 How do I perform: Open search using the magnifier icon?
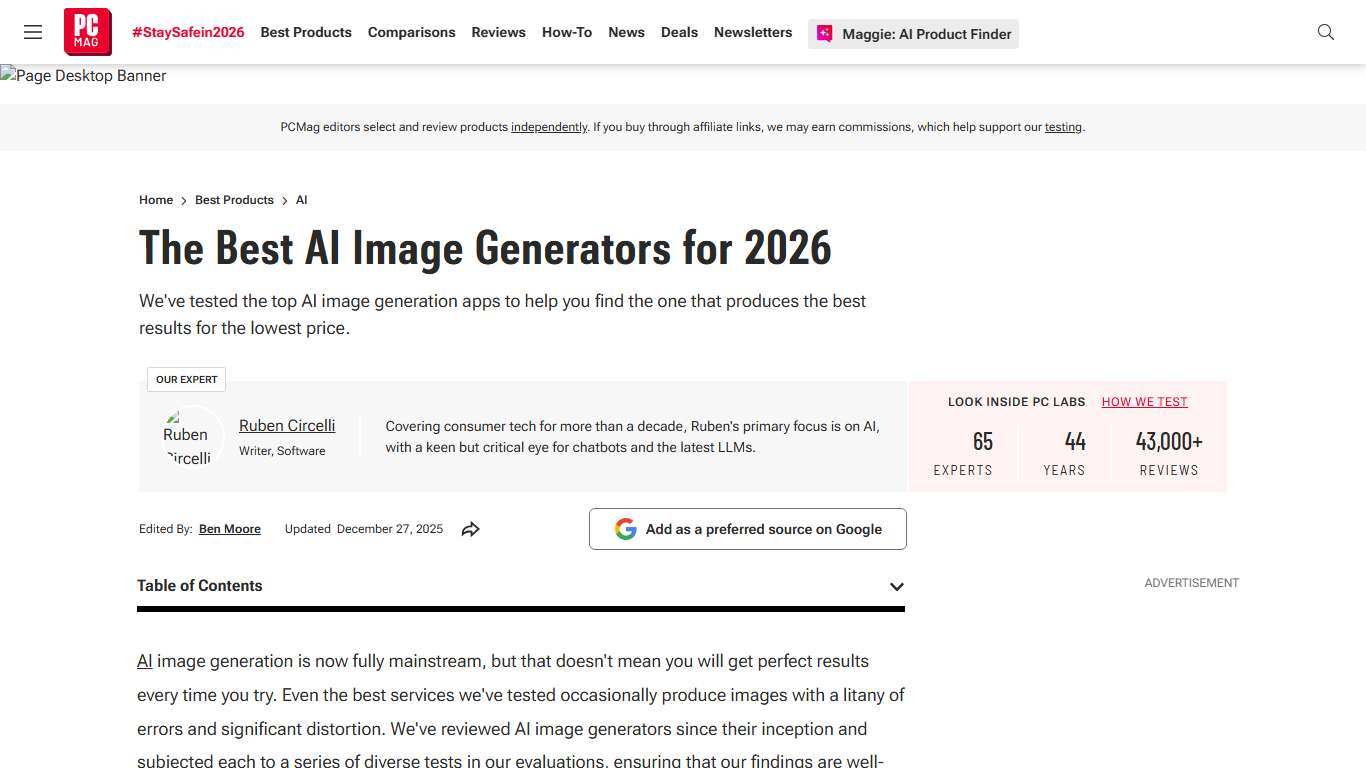(x=1325, y=32)
